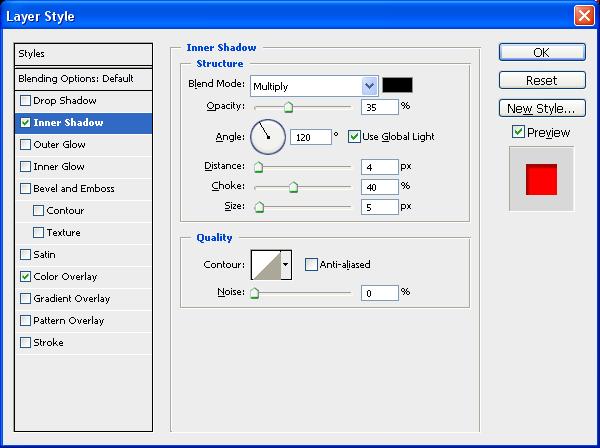
Task: Enable the Outer Glow checkbox
Action: 25,145
